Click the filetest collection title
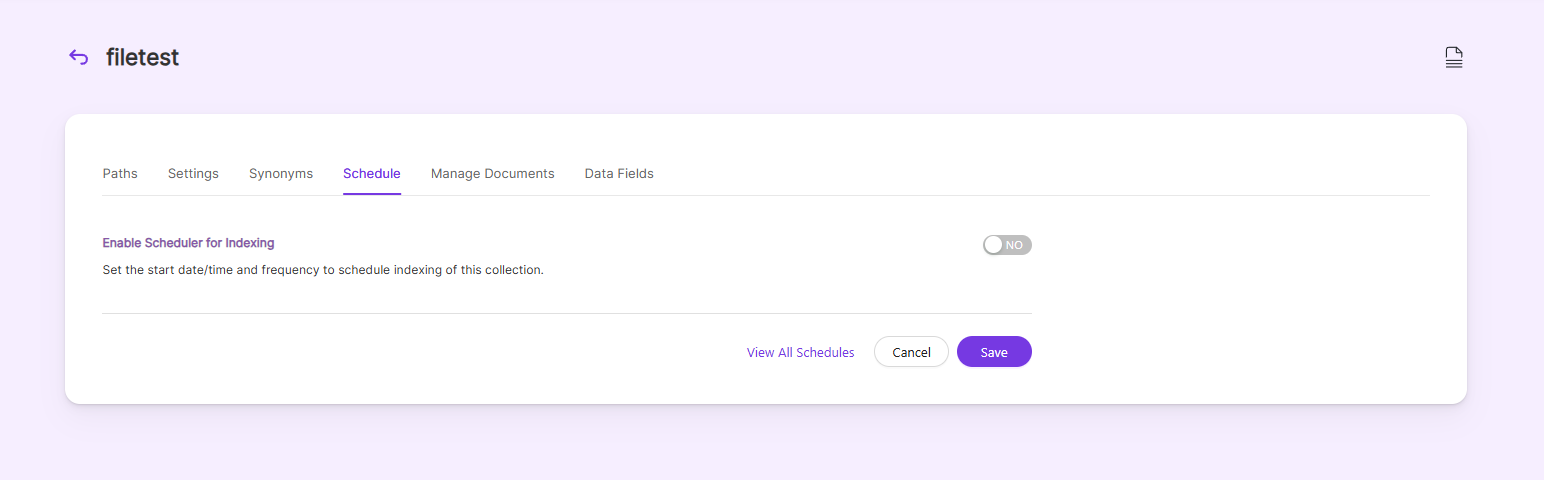This screenshot has width=1544, height=480. click(142, 58)
